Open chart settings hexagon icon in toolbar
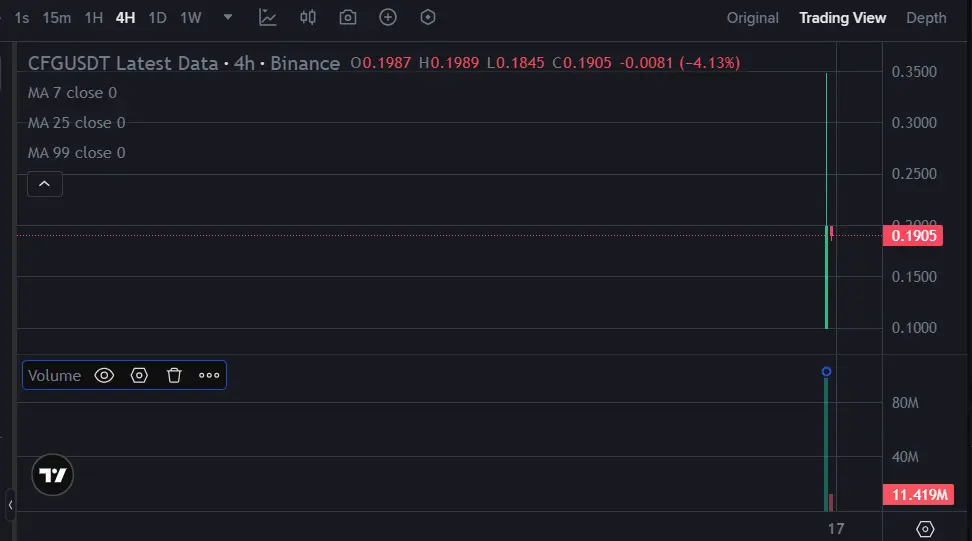This screenshot has width=972, height=541. point(428,17)
